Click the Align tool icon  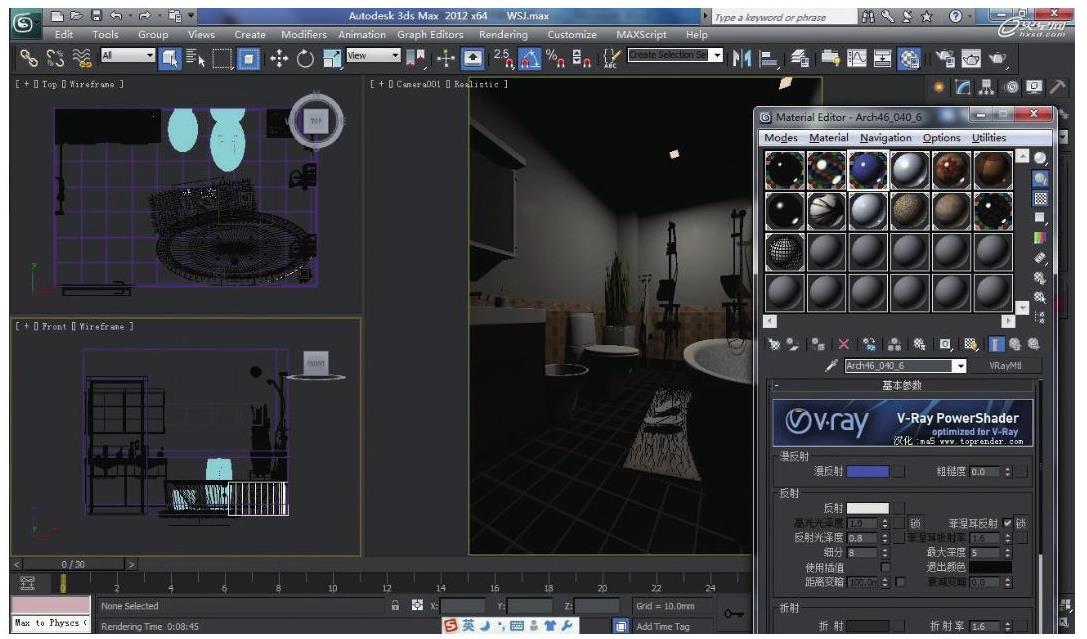[768, 59]
